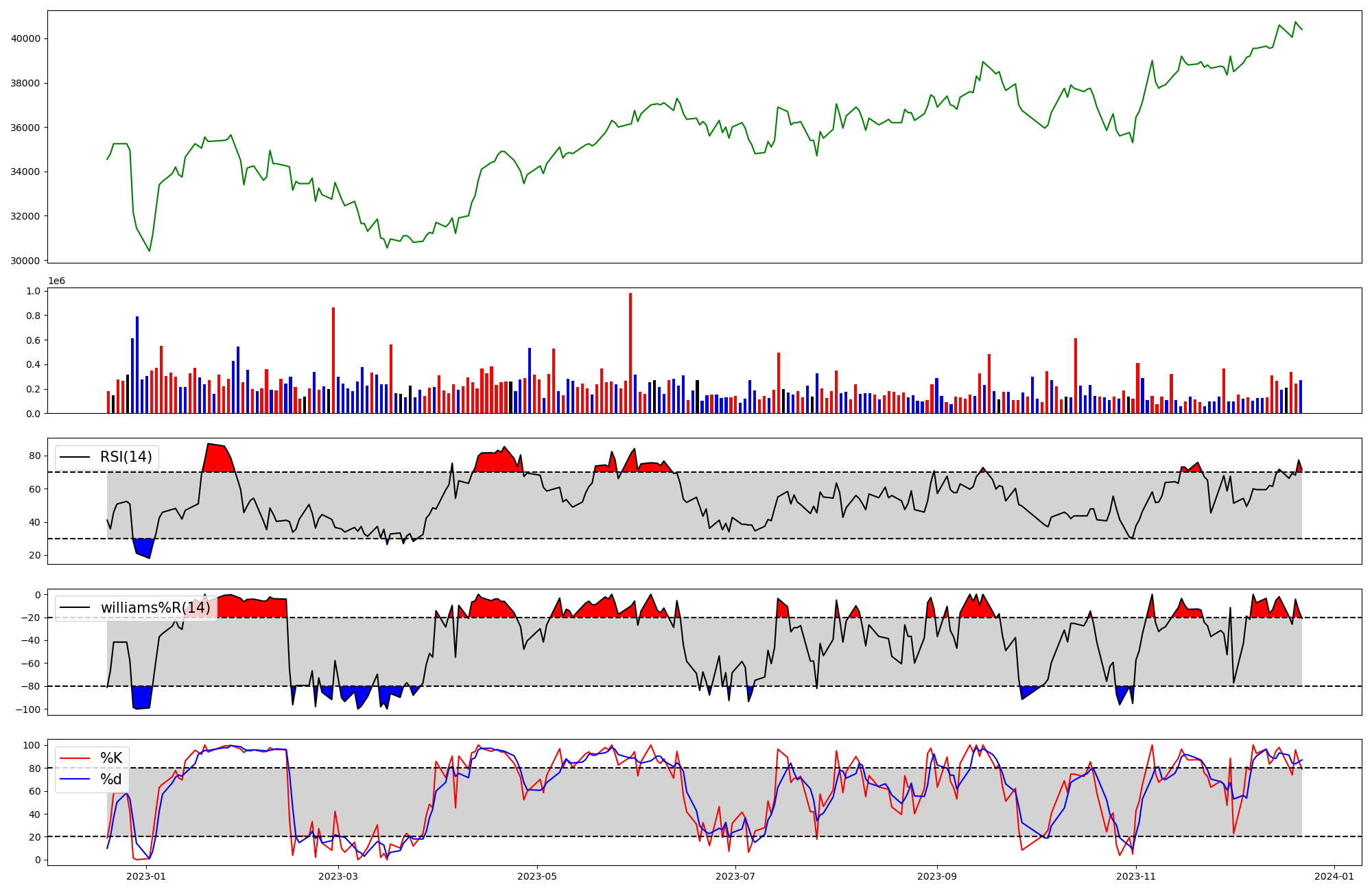Click the blue %d legend line sample
1372x892 pixels.
(x=75, y=779)
